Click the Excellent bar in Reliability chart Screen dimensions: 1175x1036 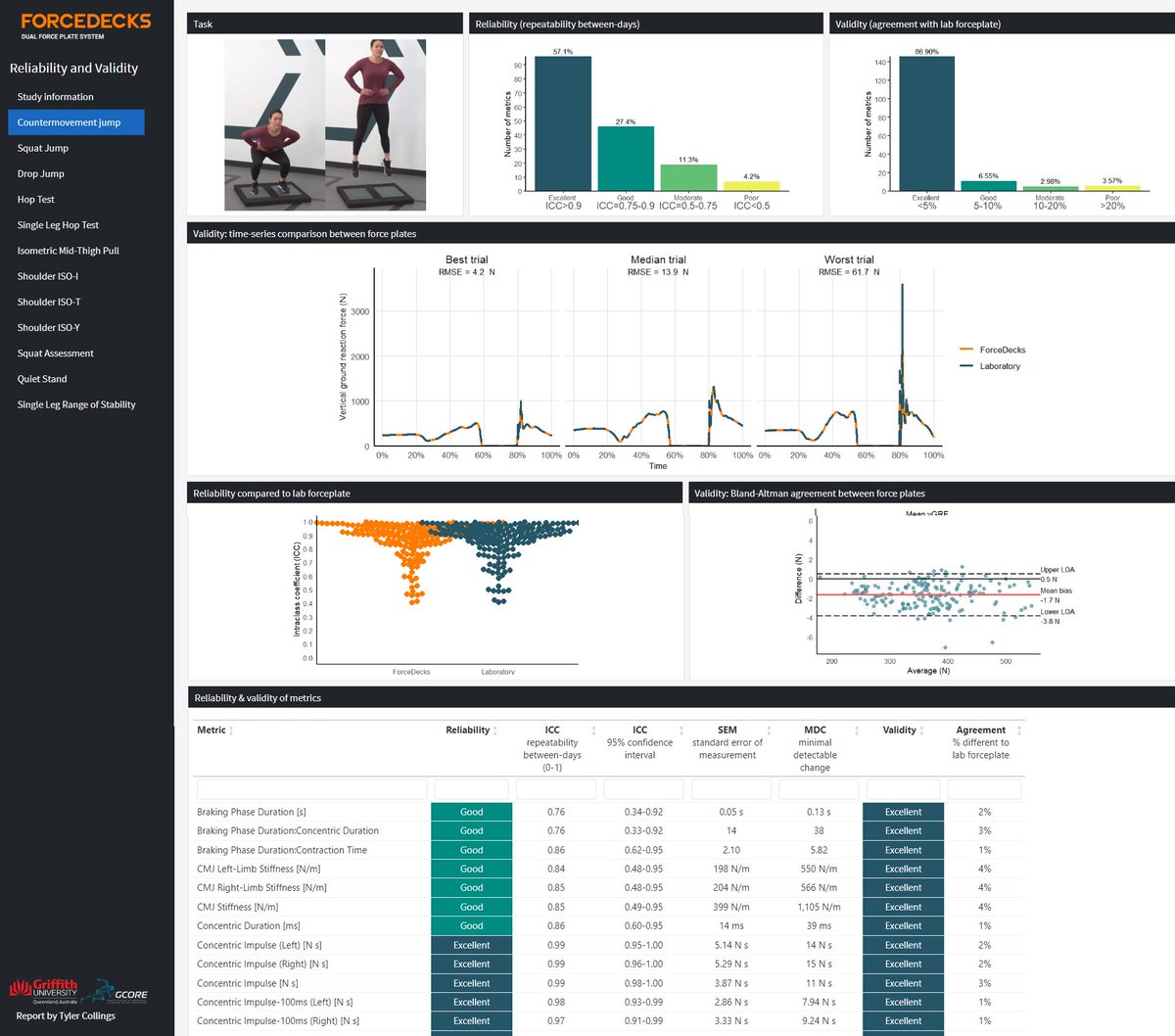[563, 123]
